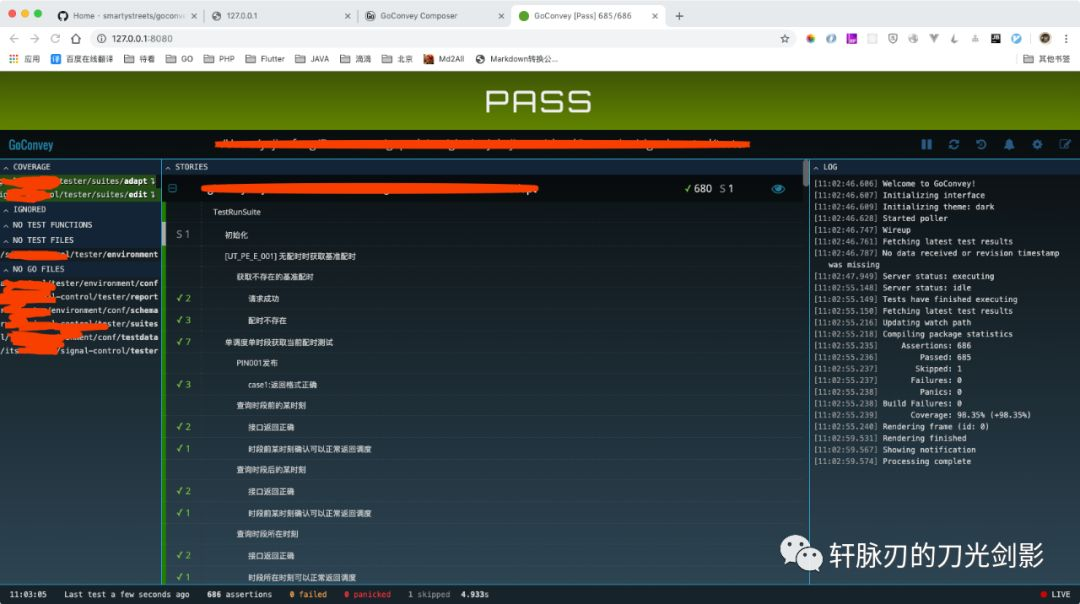Open the Markdown转换 bookmark

click(516, 59)
